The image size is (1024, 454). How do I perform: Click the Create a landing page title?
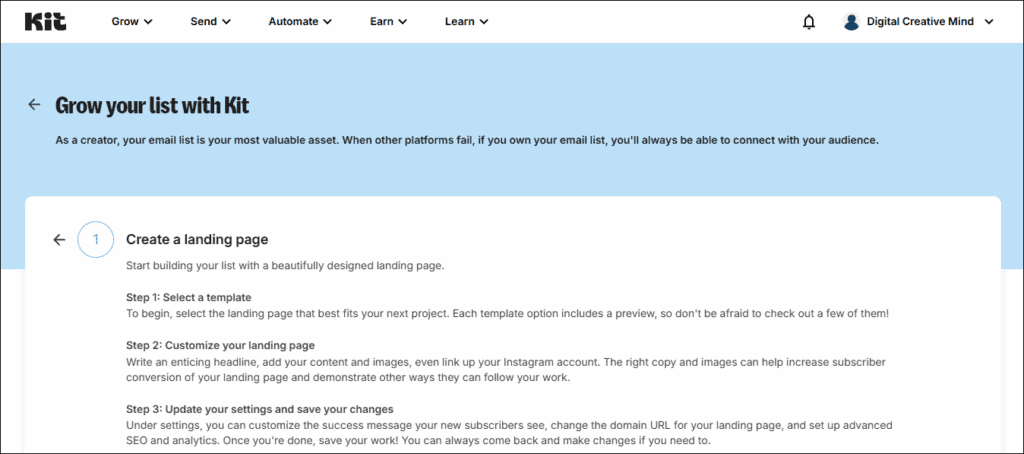(197, 240)
